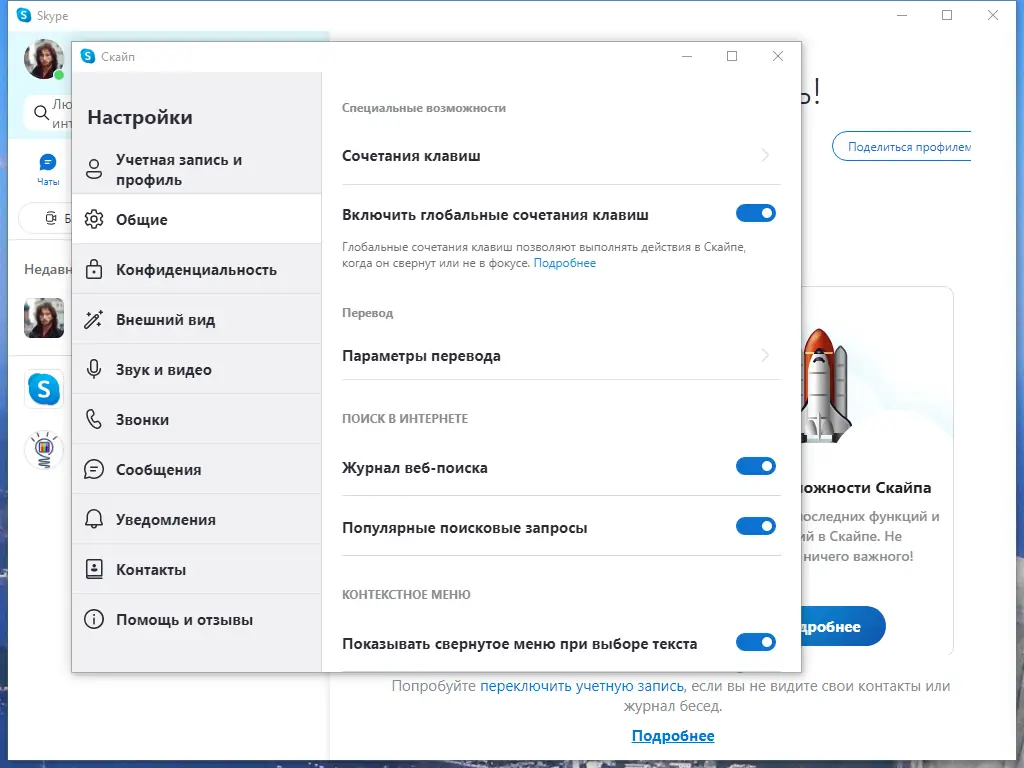The height and width of the screenshot is (768, 1024).
Task: Click the Настройки heading
Action: (x=140, y=118)
